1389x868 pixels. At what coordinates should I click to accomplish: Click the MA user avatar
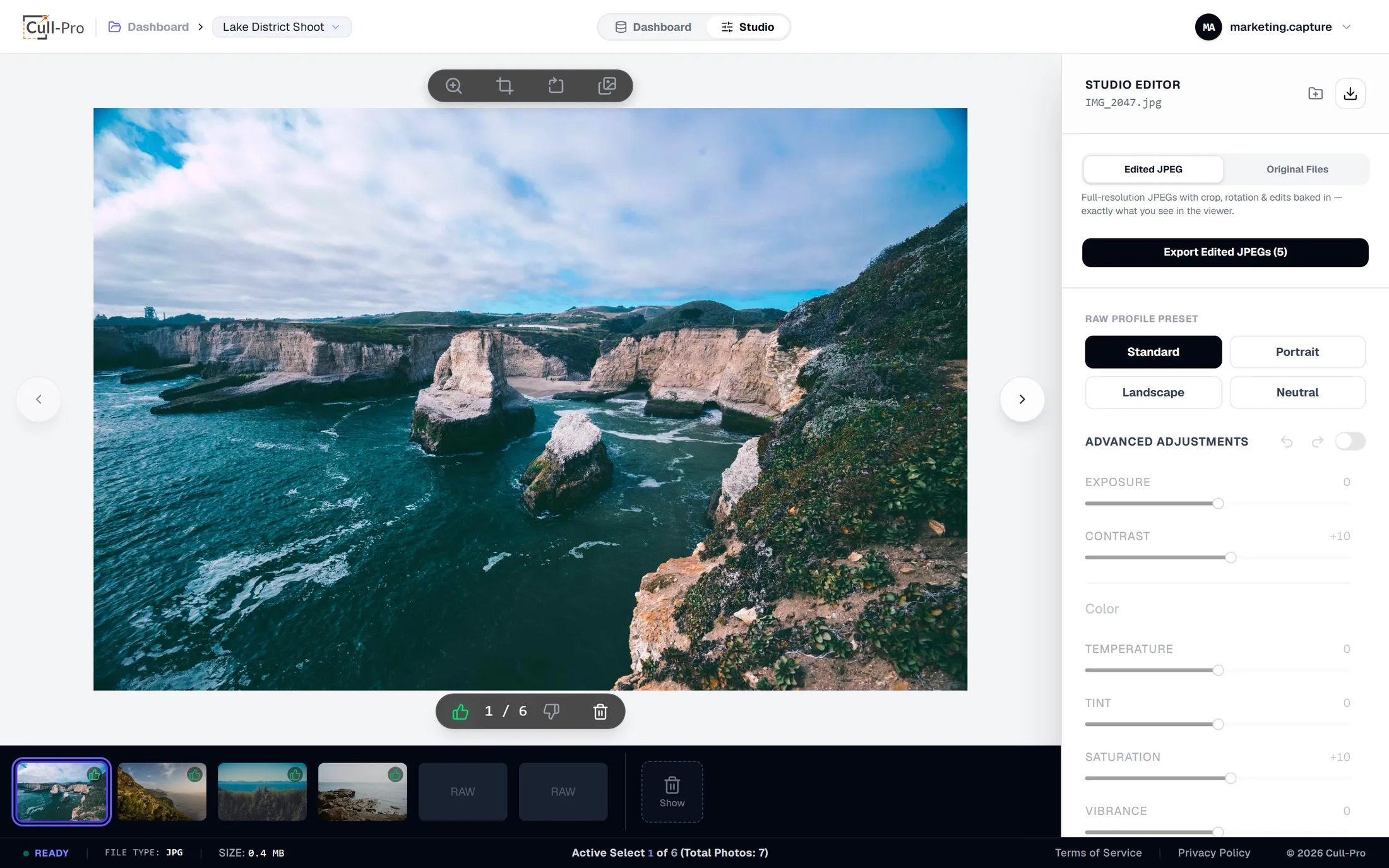tap(1208, 27)
